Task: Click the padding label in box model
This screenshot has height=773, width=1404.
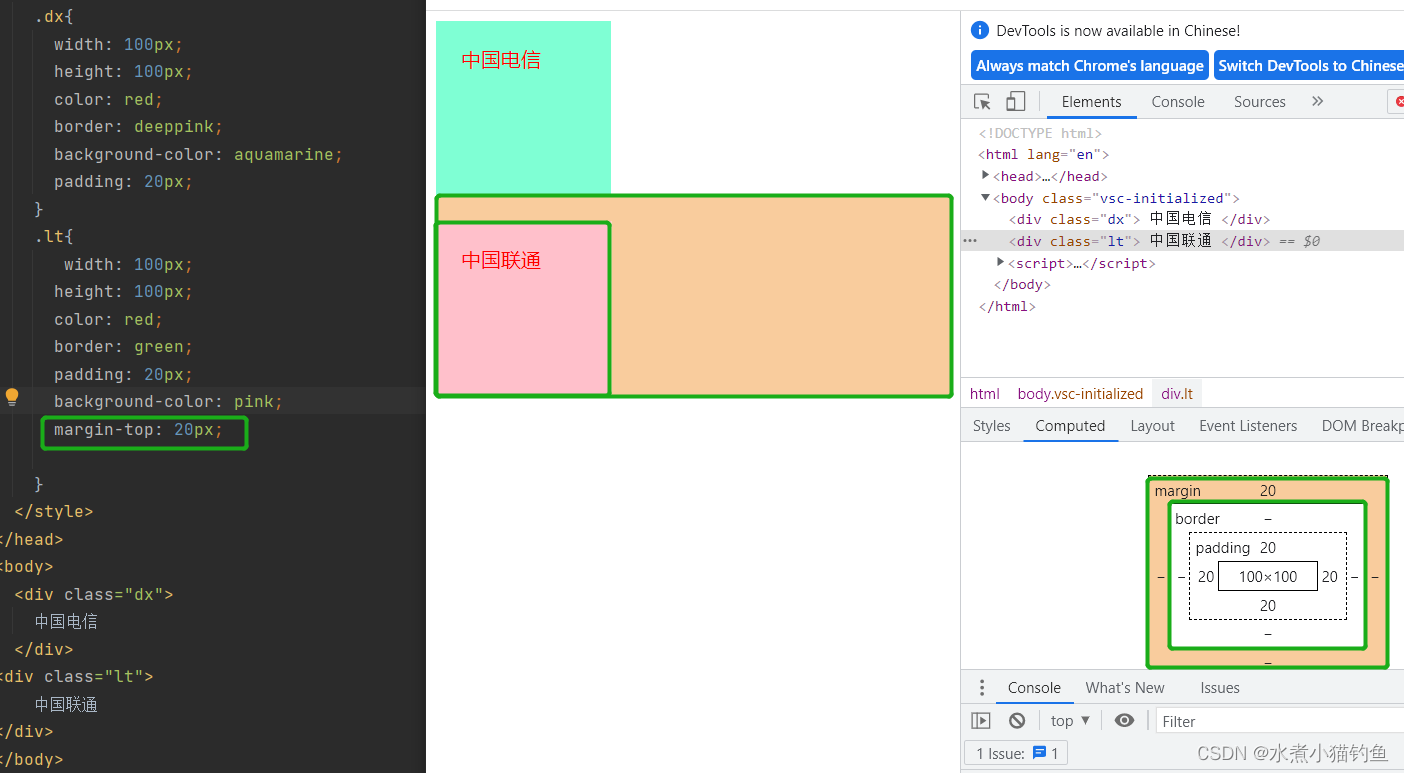Action: tap(1222, 548)
